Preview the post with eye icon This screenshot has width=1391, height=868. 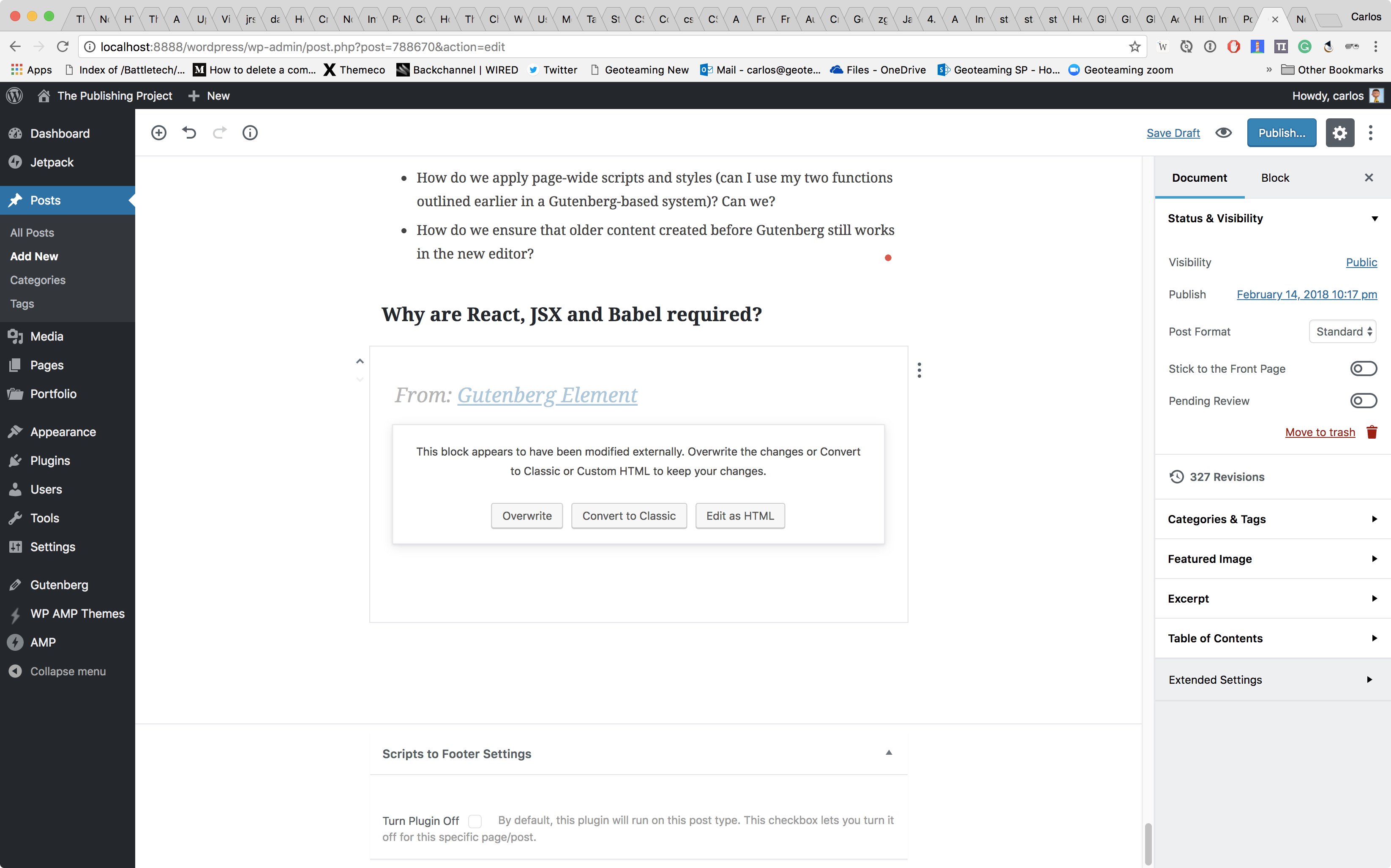pyautogui.click(x=1223, y=133)
